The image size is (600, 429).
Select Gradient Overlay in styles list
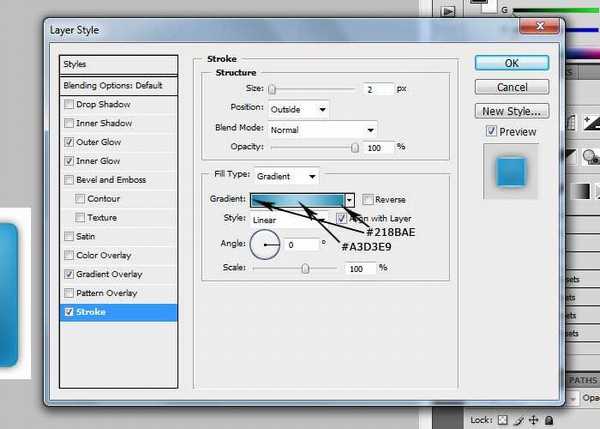pyautogui.click(x=109, y=274)
